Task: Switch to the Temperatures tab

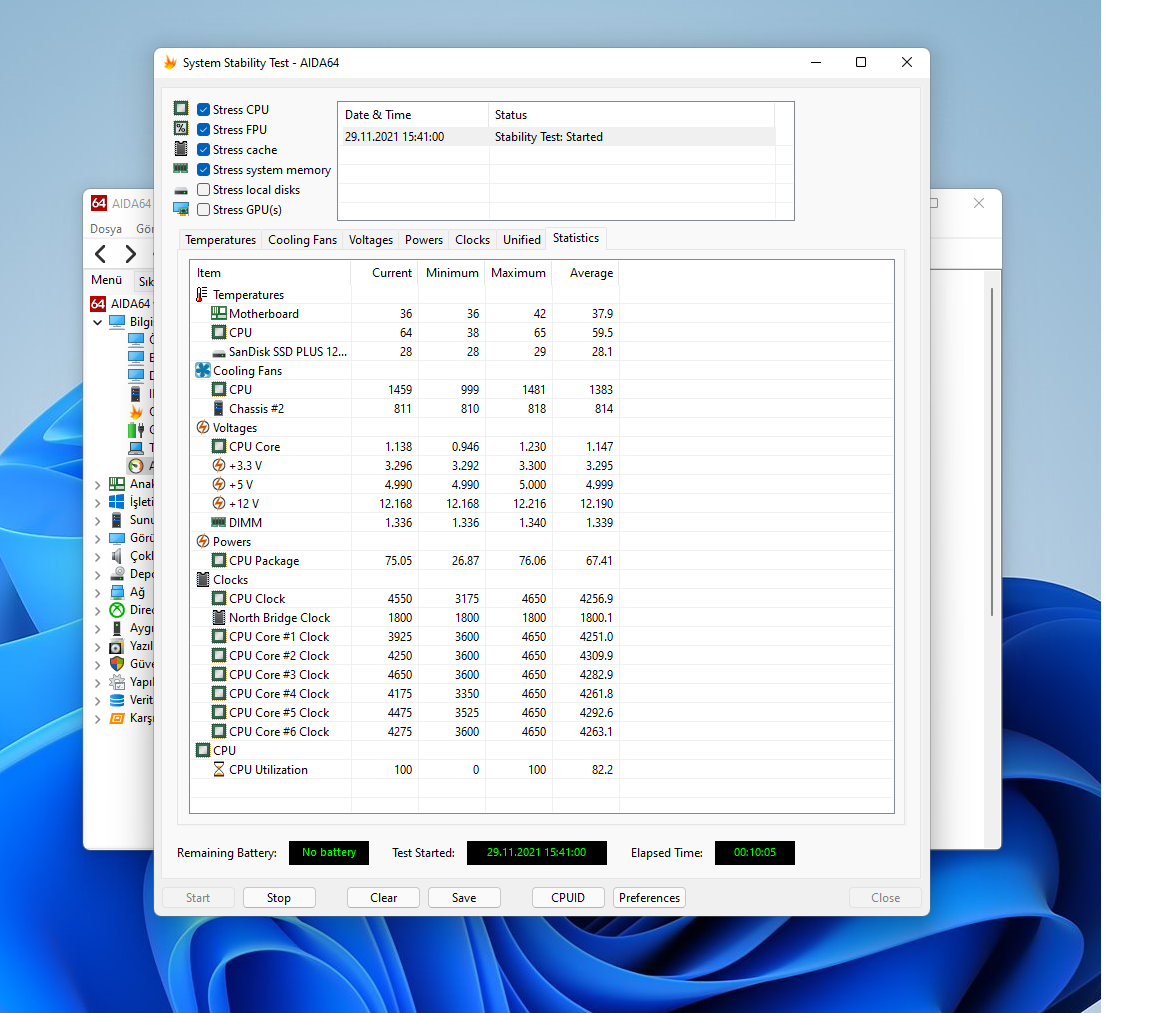Action: (220, 240)
